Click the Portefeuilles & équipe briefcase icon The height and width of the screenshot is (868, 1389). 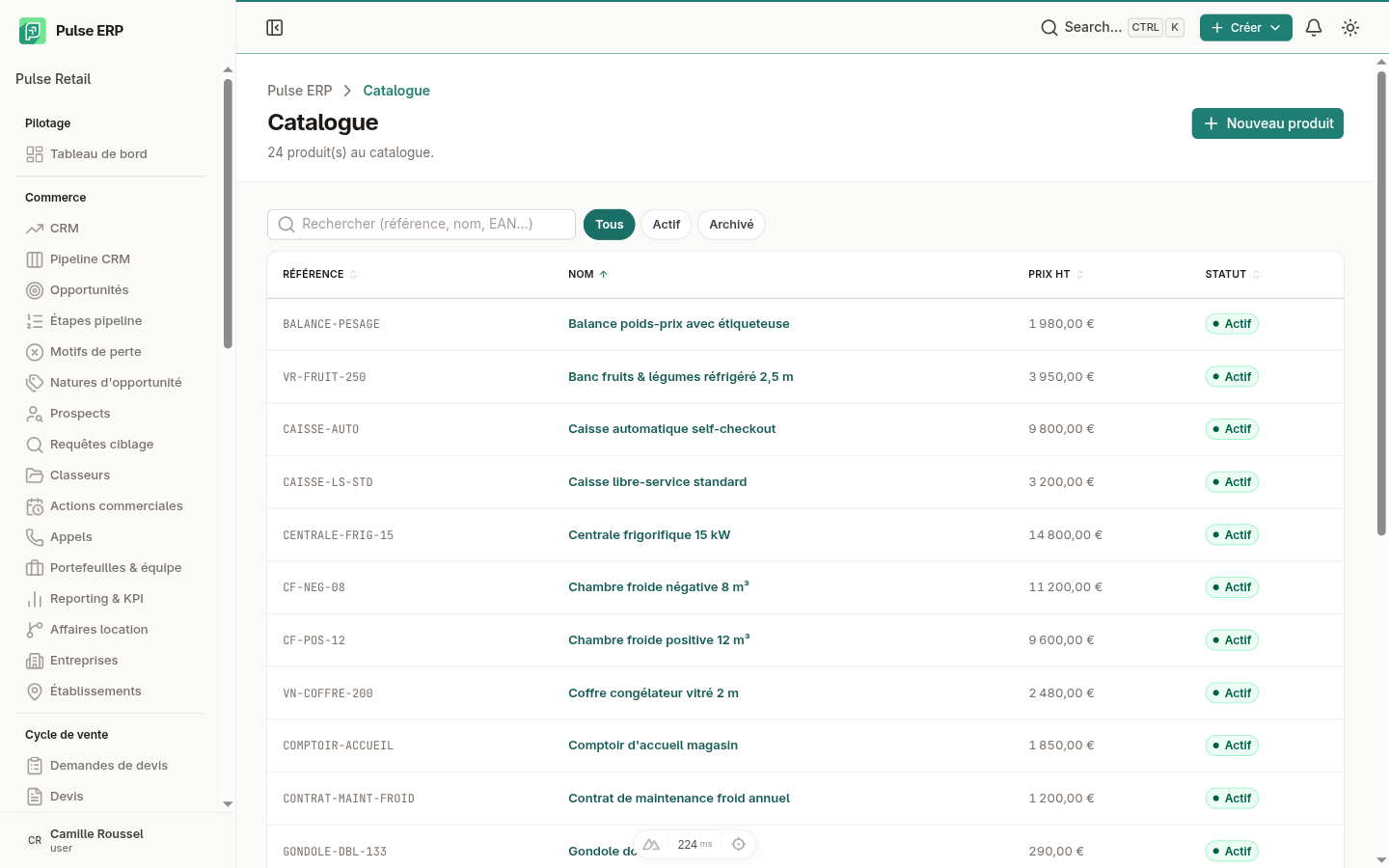point(35,568)
